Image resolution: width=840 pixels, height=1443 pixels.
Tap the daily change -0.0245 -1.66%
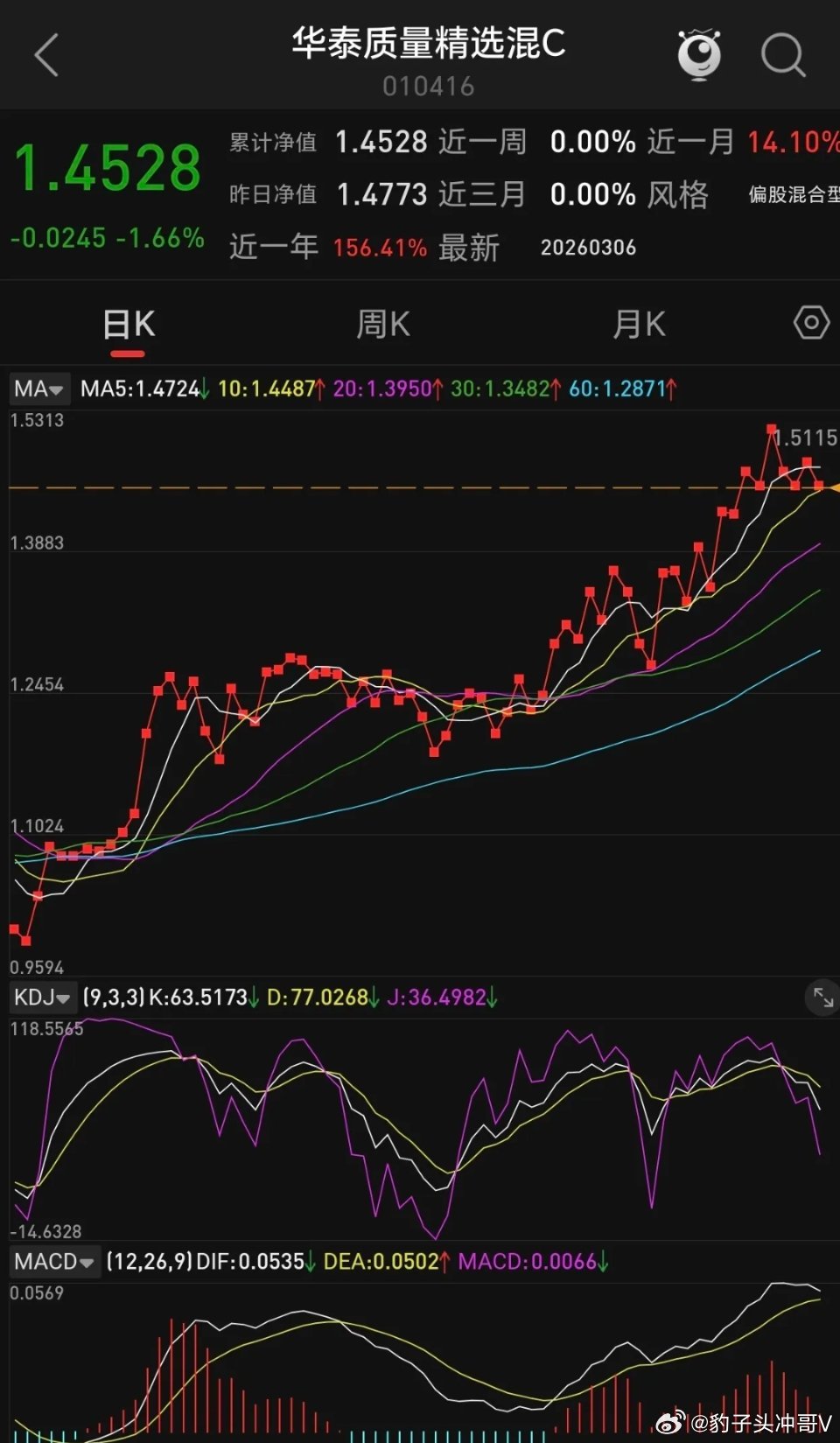(x=108, y=238)
